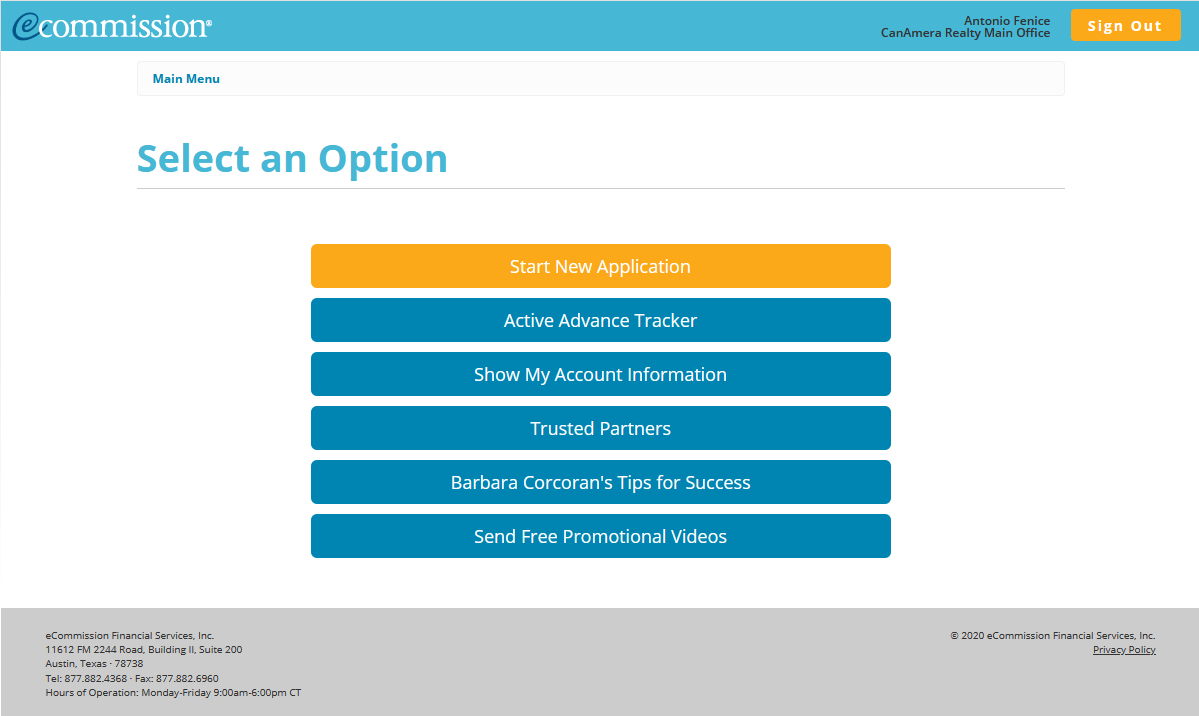View the Trusted Partners page
This screenshot has width=1199, height=716.
600,428
